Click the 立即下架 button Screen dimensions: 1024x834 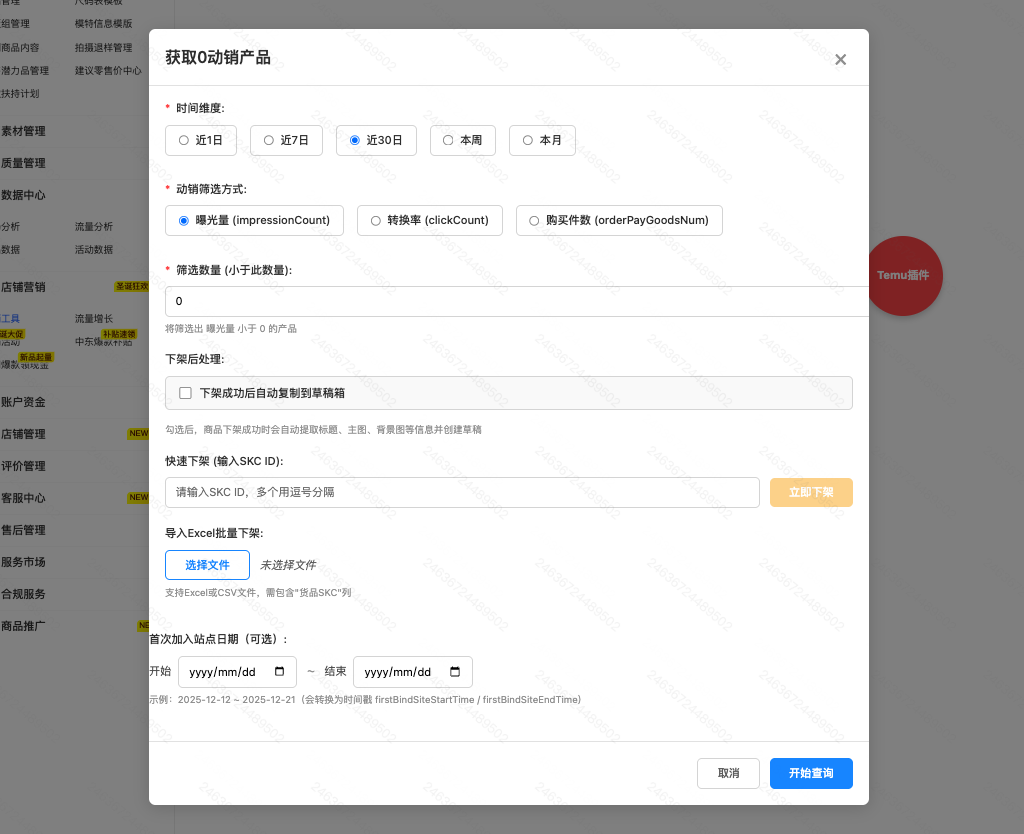(811, 492)
